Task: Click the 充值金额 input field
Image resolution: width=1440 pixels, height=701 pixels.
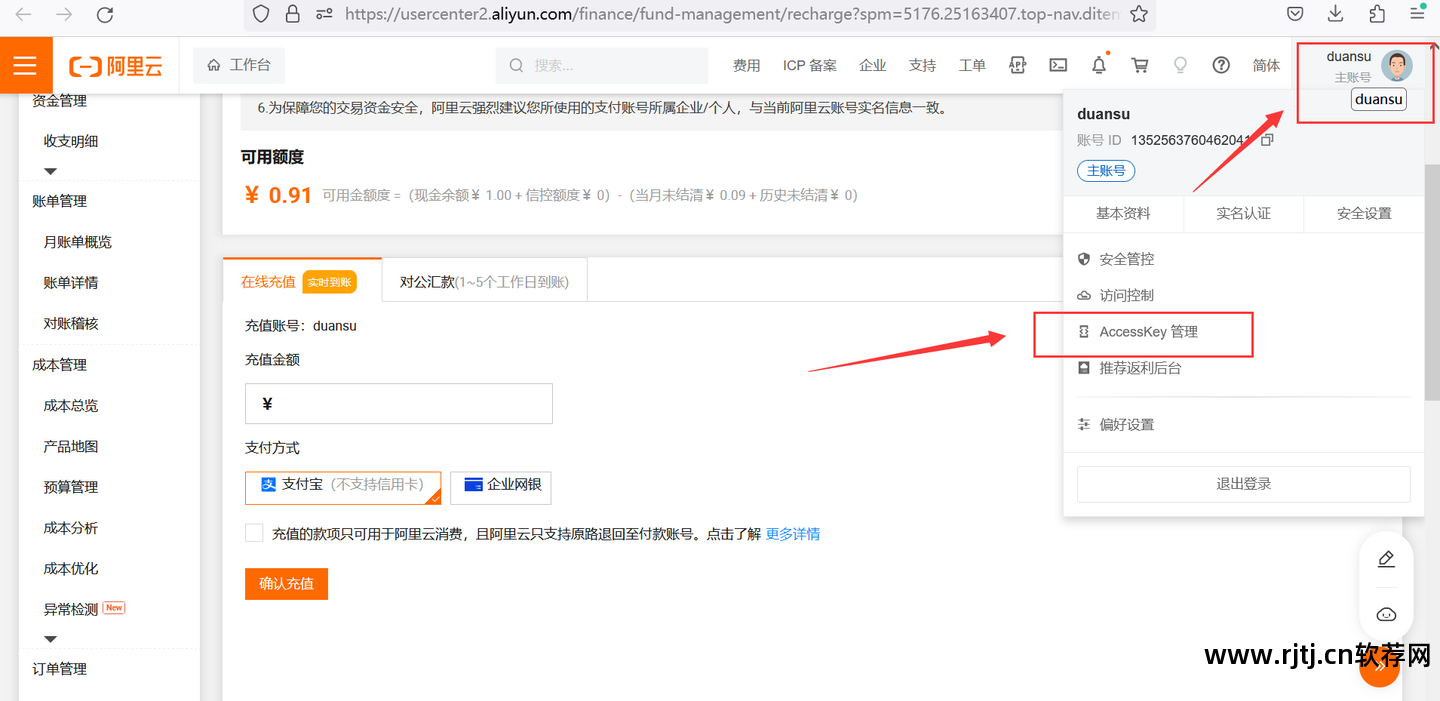Action: click(398, 404)
